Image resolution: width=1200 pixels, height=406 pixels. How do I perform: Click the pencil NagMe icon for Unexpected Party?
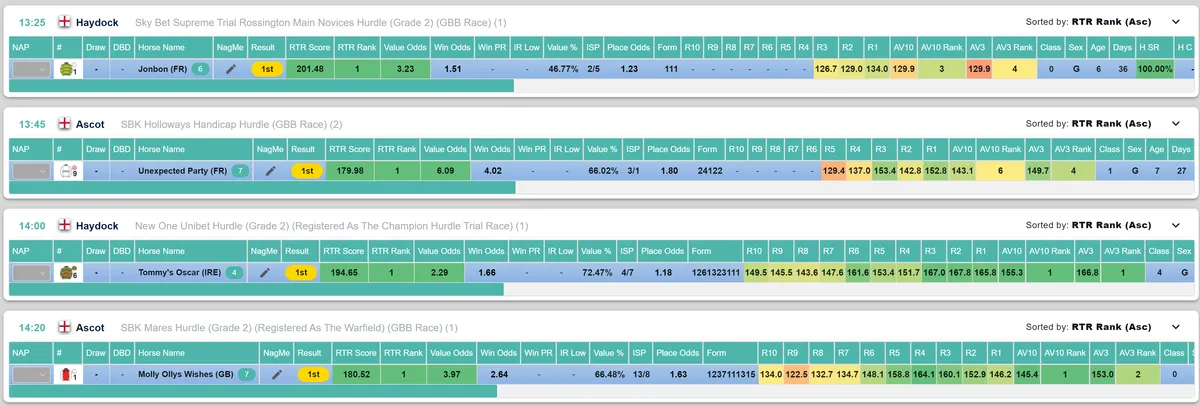pyautogui.click(x=270, y=171)
